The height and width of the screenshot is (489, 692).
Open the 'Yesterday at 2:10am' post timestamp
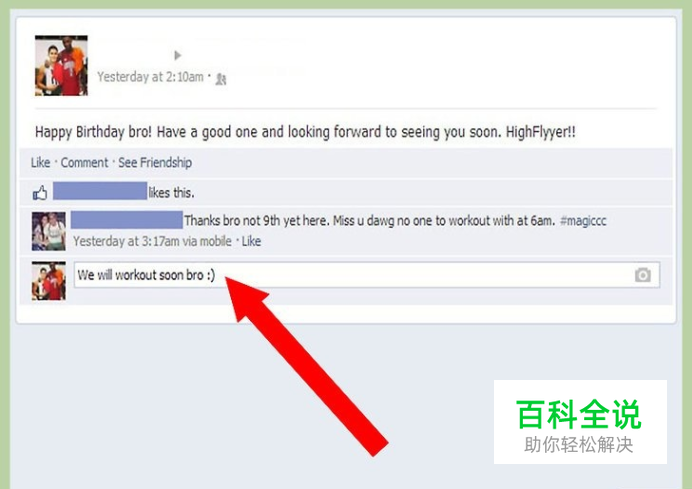[150, 77]
